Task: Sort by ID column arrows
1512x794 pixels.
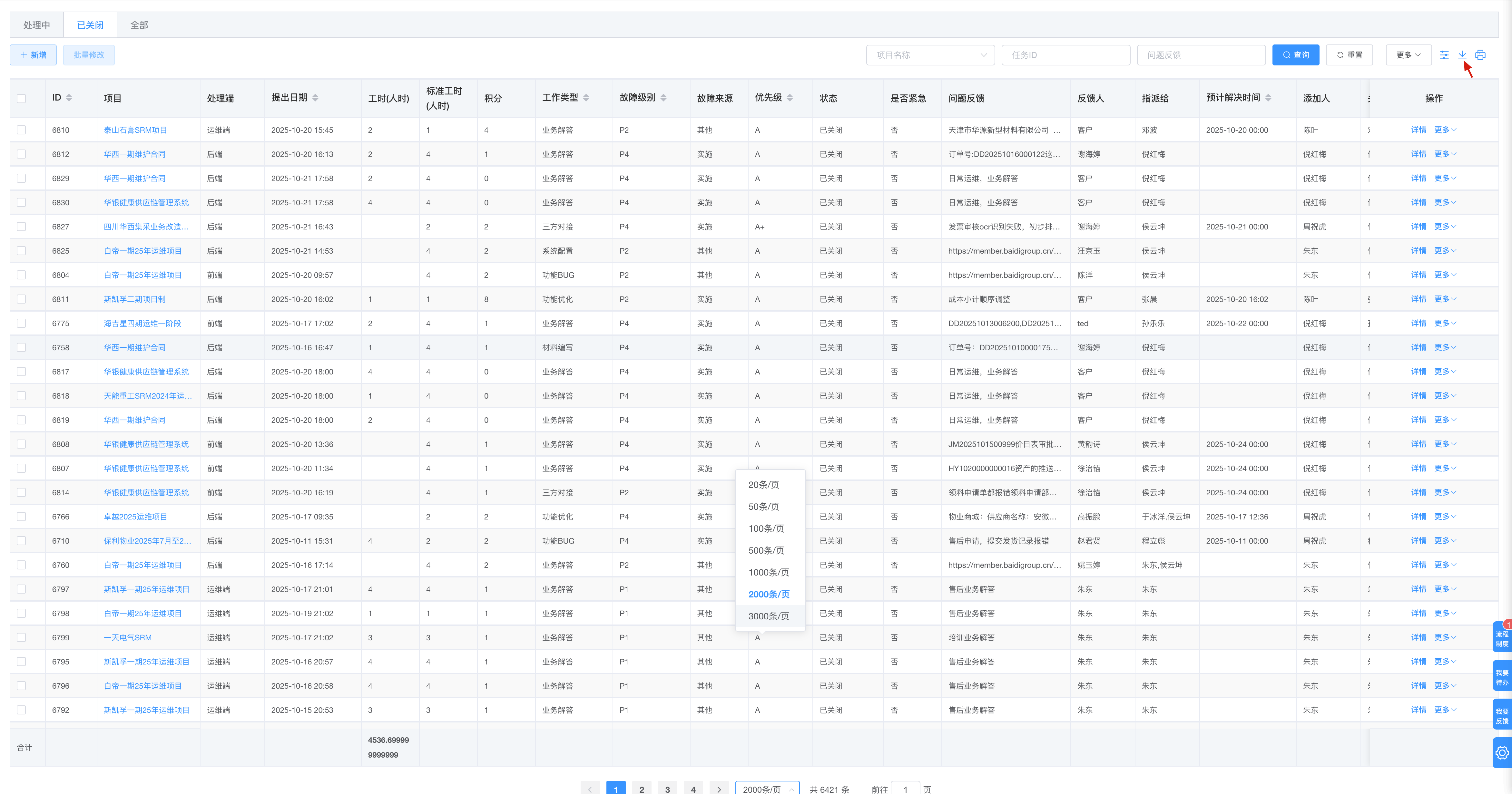Action: 69,98
